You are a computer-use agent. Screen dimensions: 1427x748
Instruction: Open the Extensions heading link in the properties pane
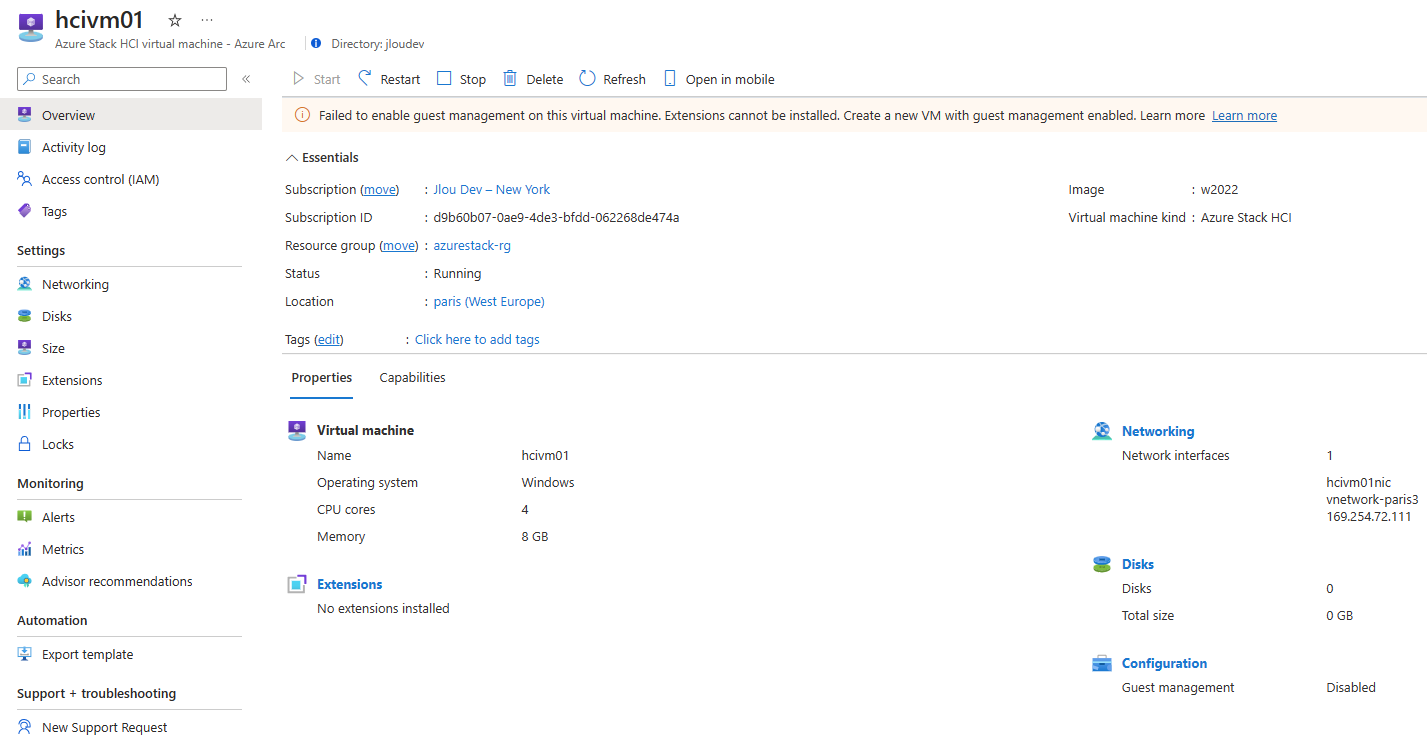(x=350, y=585)
